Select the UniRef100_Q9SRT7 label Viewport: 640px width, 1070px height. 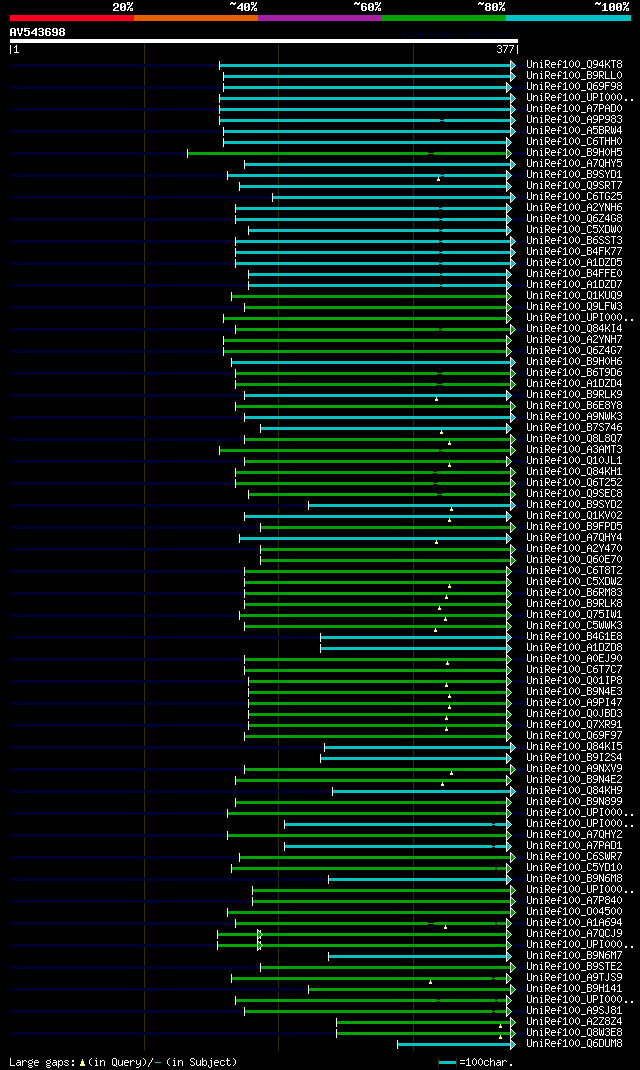tap(574, 186)
